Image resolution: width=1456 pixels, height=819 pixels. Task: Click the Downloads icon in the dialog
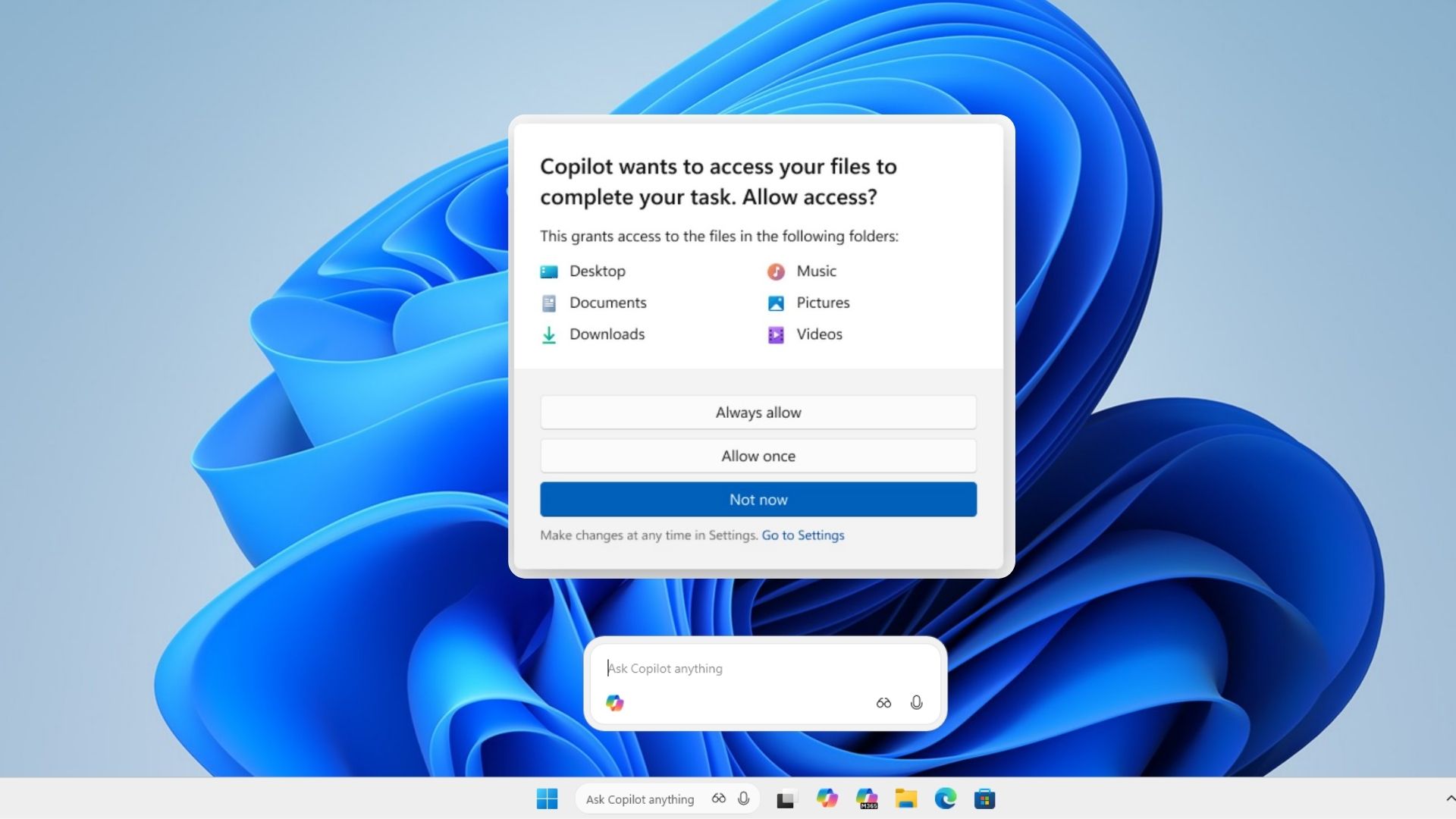[548, 334]
